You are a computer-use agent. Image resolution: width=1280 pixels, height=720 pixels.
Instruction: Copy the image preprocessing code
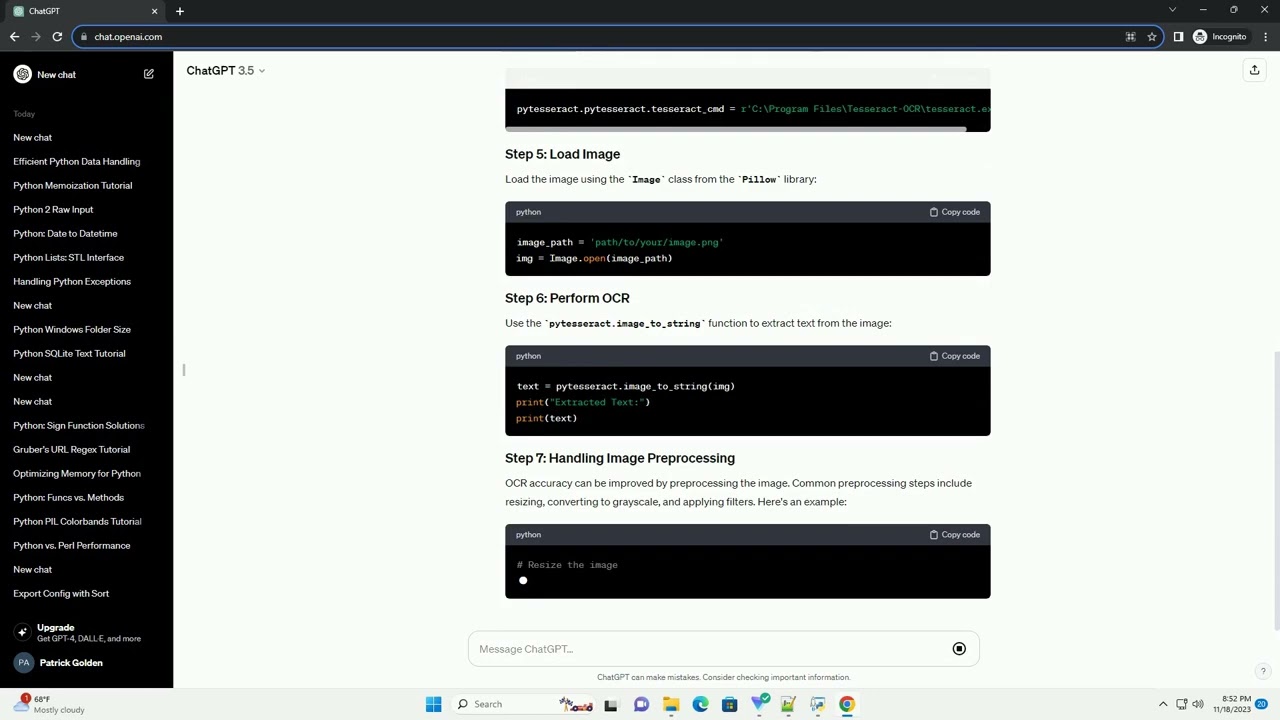point(955,535)
